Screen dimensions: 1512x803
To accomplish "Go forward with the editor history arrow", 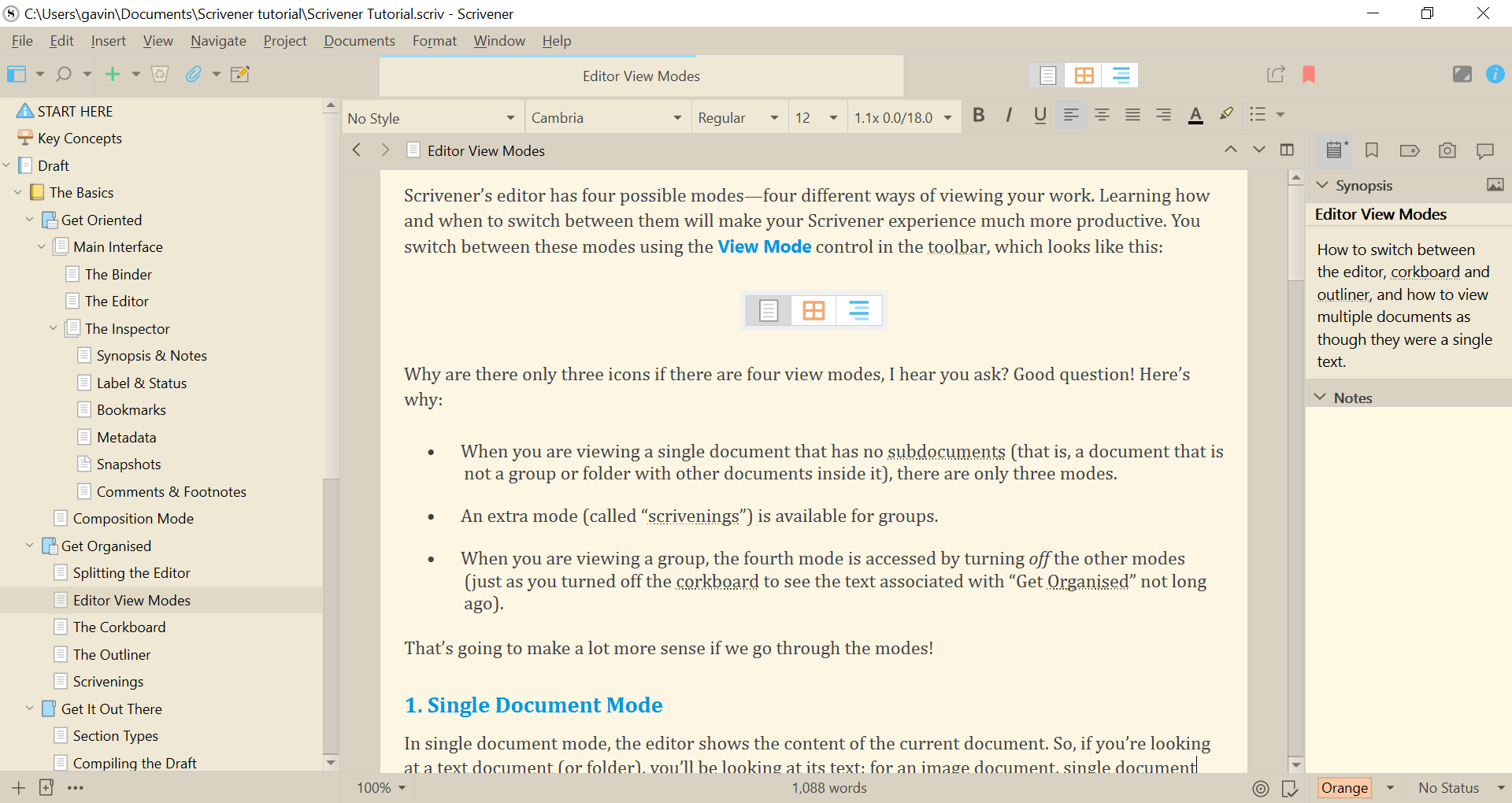I will tap(385, 150).
